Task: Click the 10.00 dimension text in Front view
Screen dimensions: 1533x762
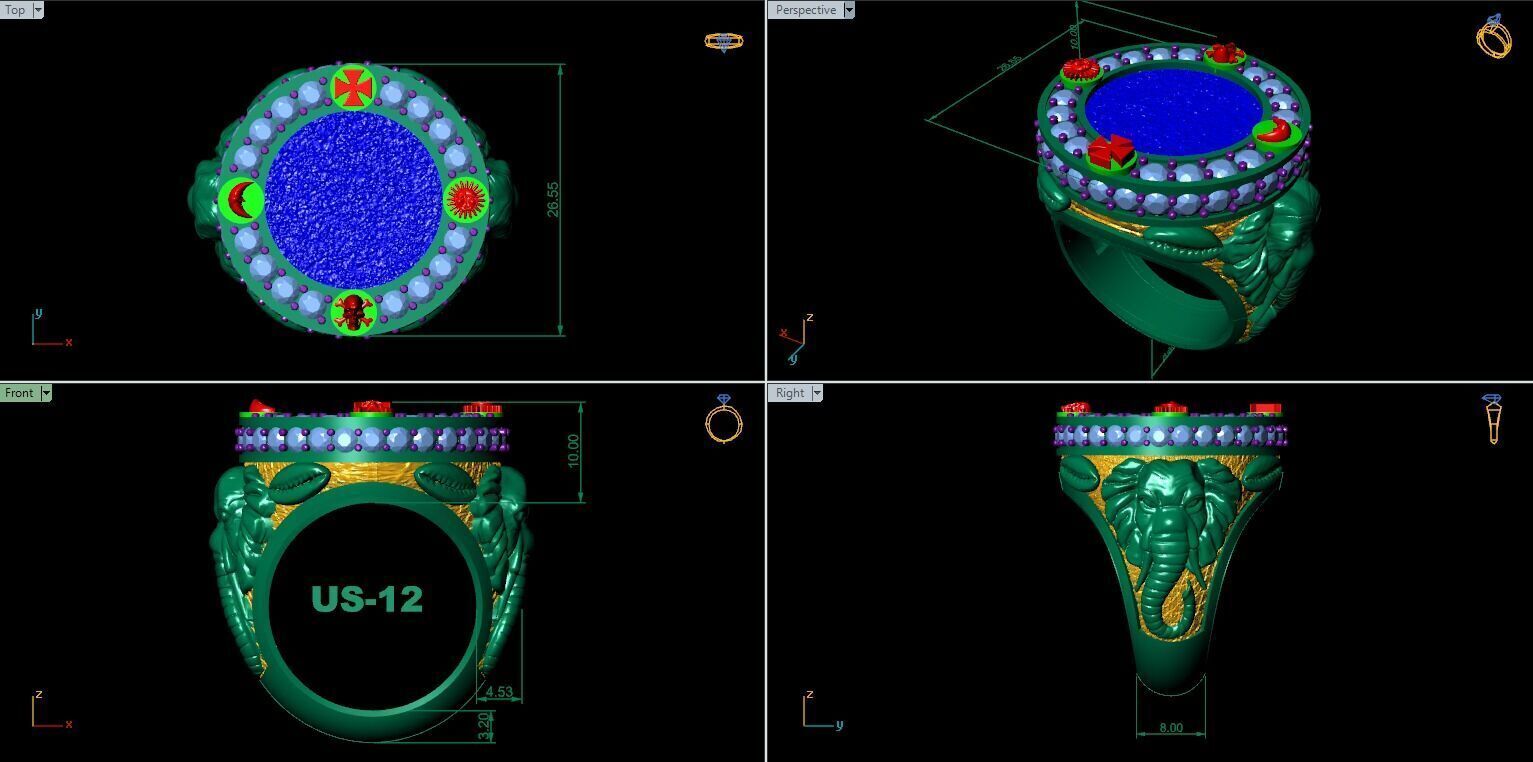Action: [x=573, y=451]
